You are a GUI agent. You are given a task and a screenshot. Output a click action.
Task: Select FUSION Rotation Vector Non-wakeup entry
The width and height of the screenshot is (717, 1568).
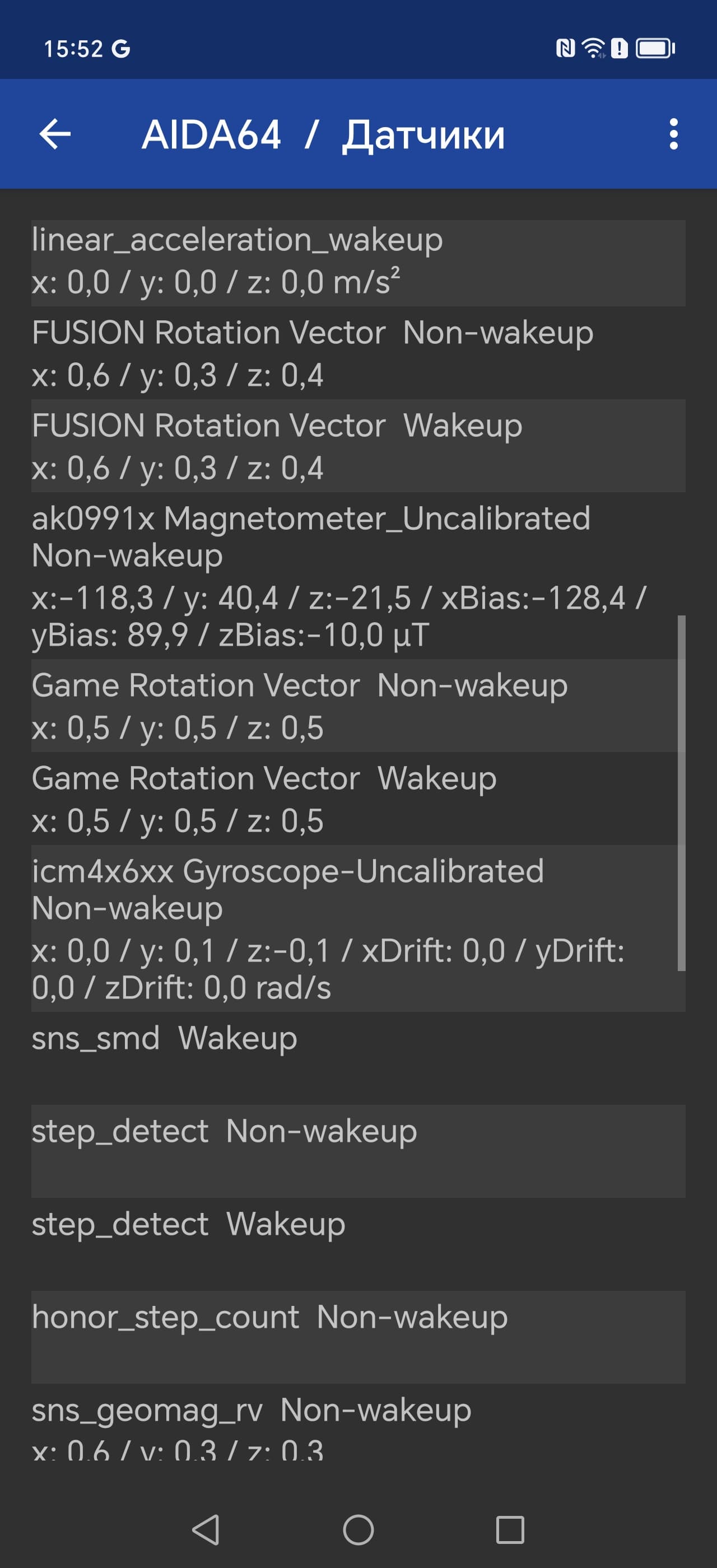click(358, 353)
